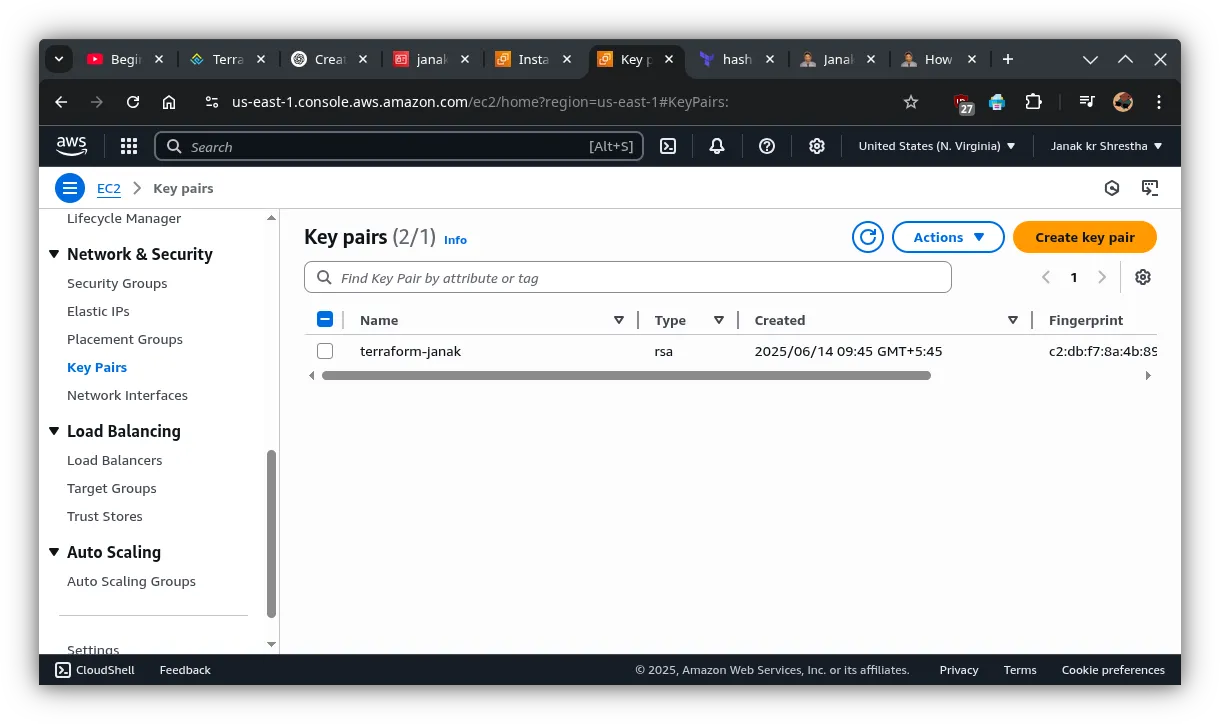
Task: Collapse the Network & Security section
Action: click(x=55, y=254)
